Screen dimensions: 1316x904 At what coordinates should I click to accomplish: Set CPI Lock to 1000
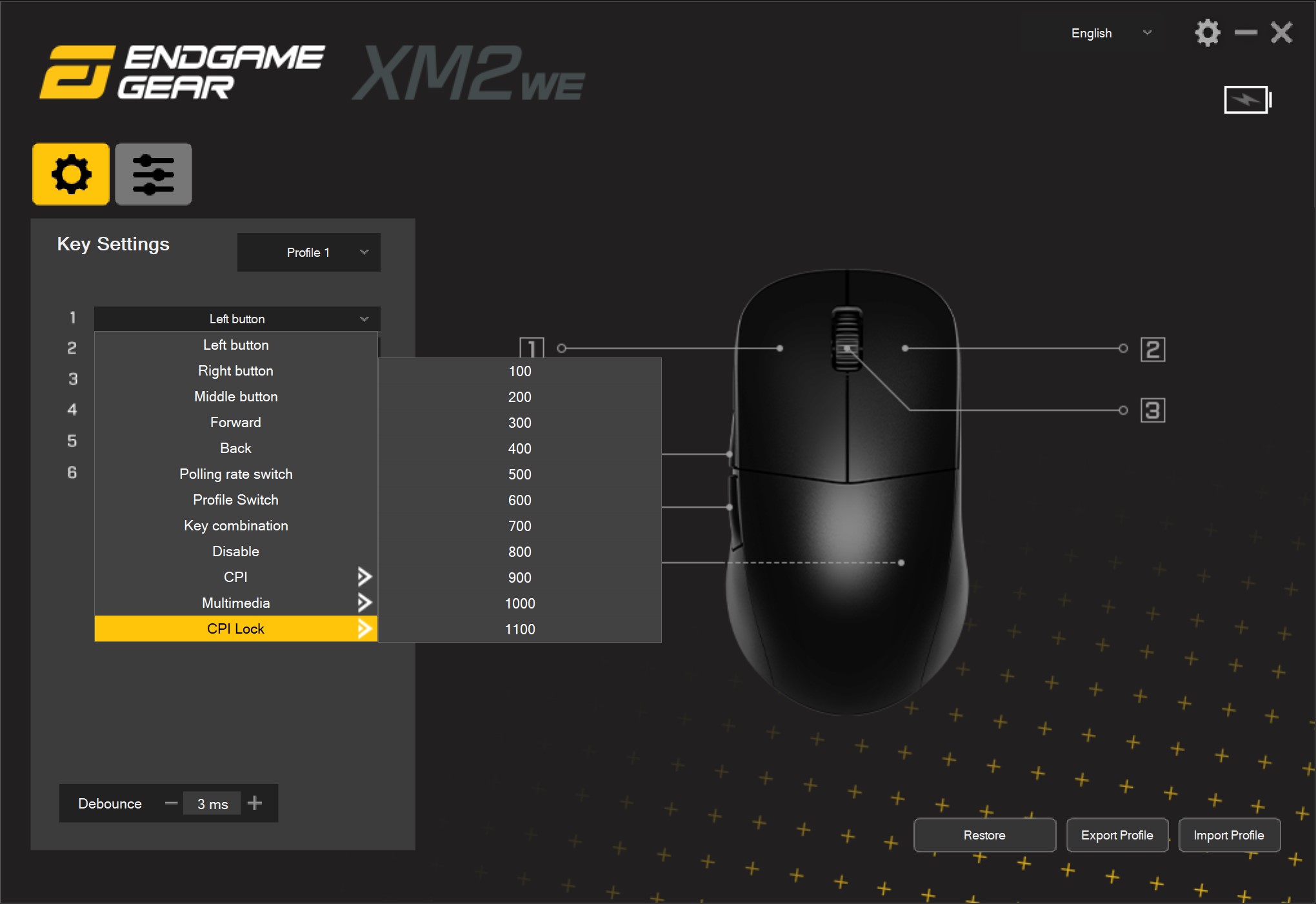coord(520,603)
